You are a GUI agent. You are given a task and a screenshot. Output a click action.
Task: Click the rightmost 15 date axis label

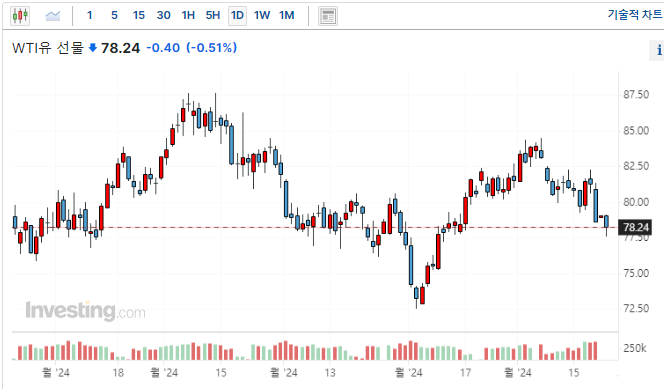coord(573,373)
